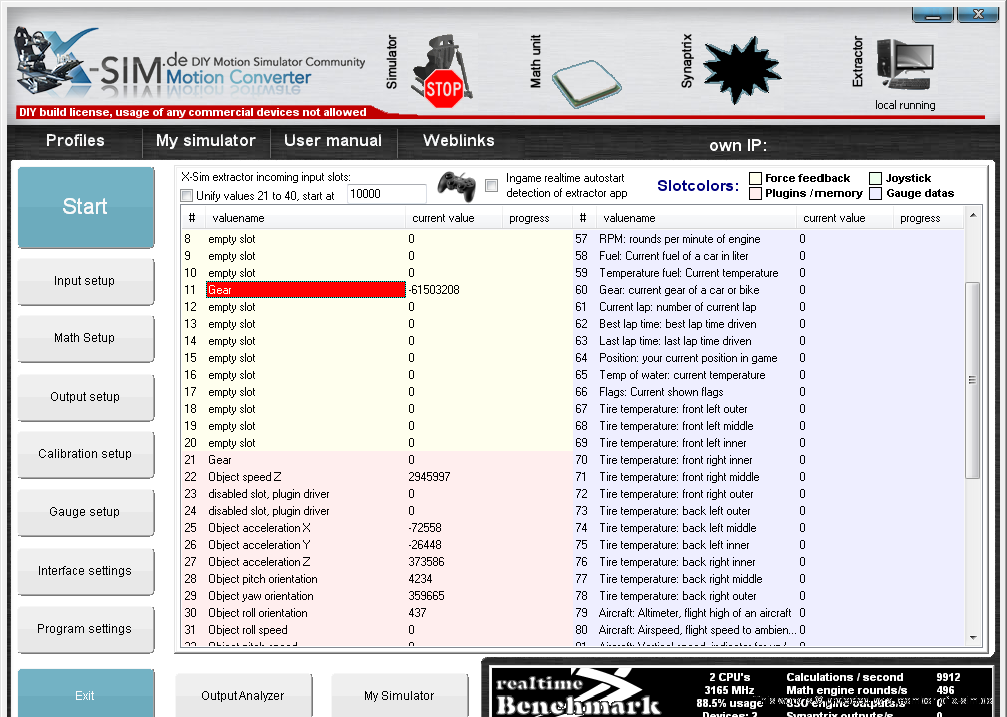Click the realtime Benchmark logo
The width and height of the screenshot is (1007, 717).
(578, 692)
